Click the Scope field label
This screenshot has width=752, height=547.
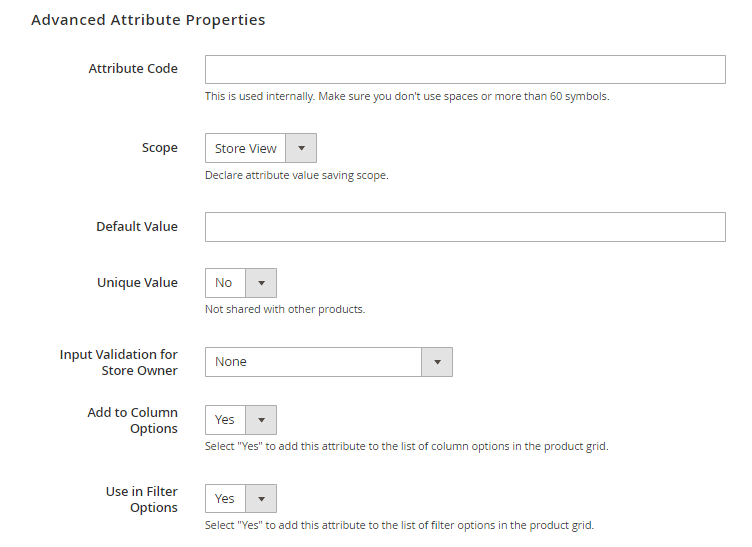(x=160, y=148)
